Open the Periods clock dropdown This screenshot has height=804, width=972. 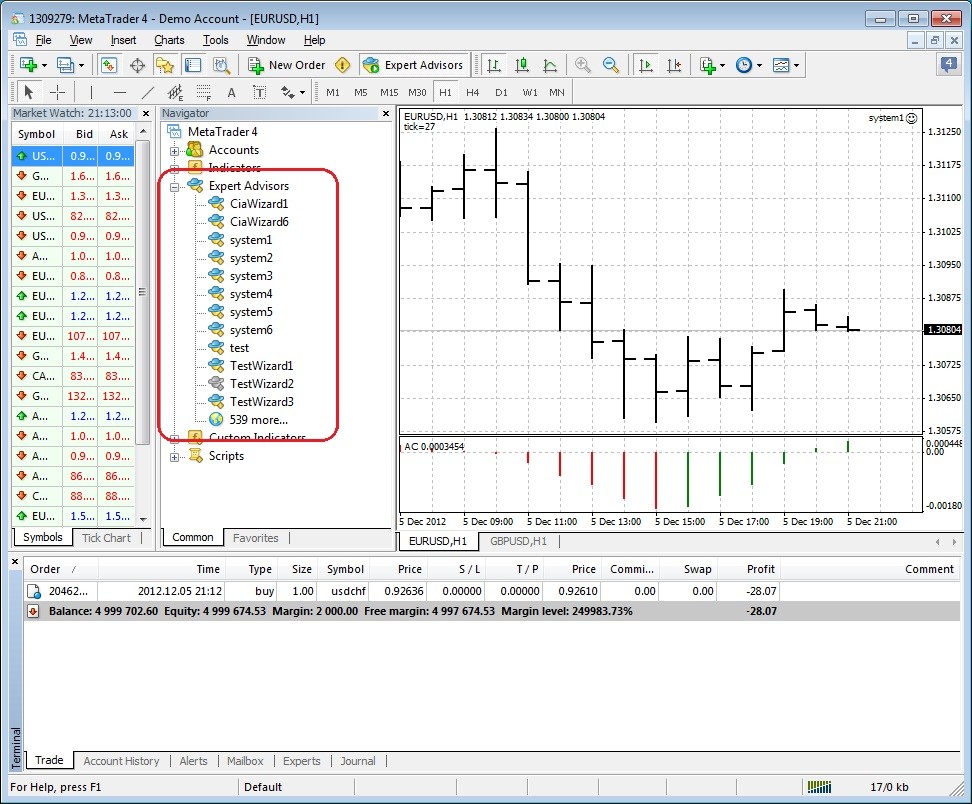click(759, 66)
